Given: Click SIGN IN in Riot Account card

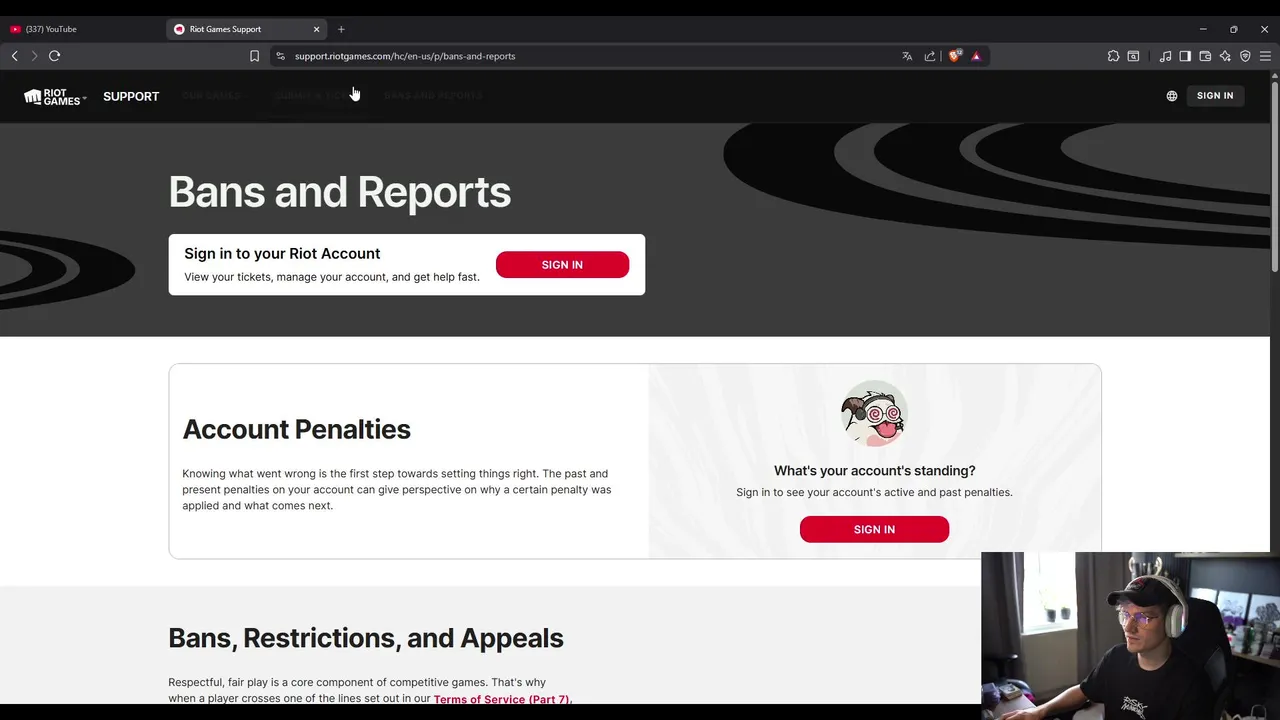Looking at the screenshot, I should 562,265.
